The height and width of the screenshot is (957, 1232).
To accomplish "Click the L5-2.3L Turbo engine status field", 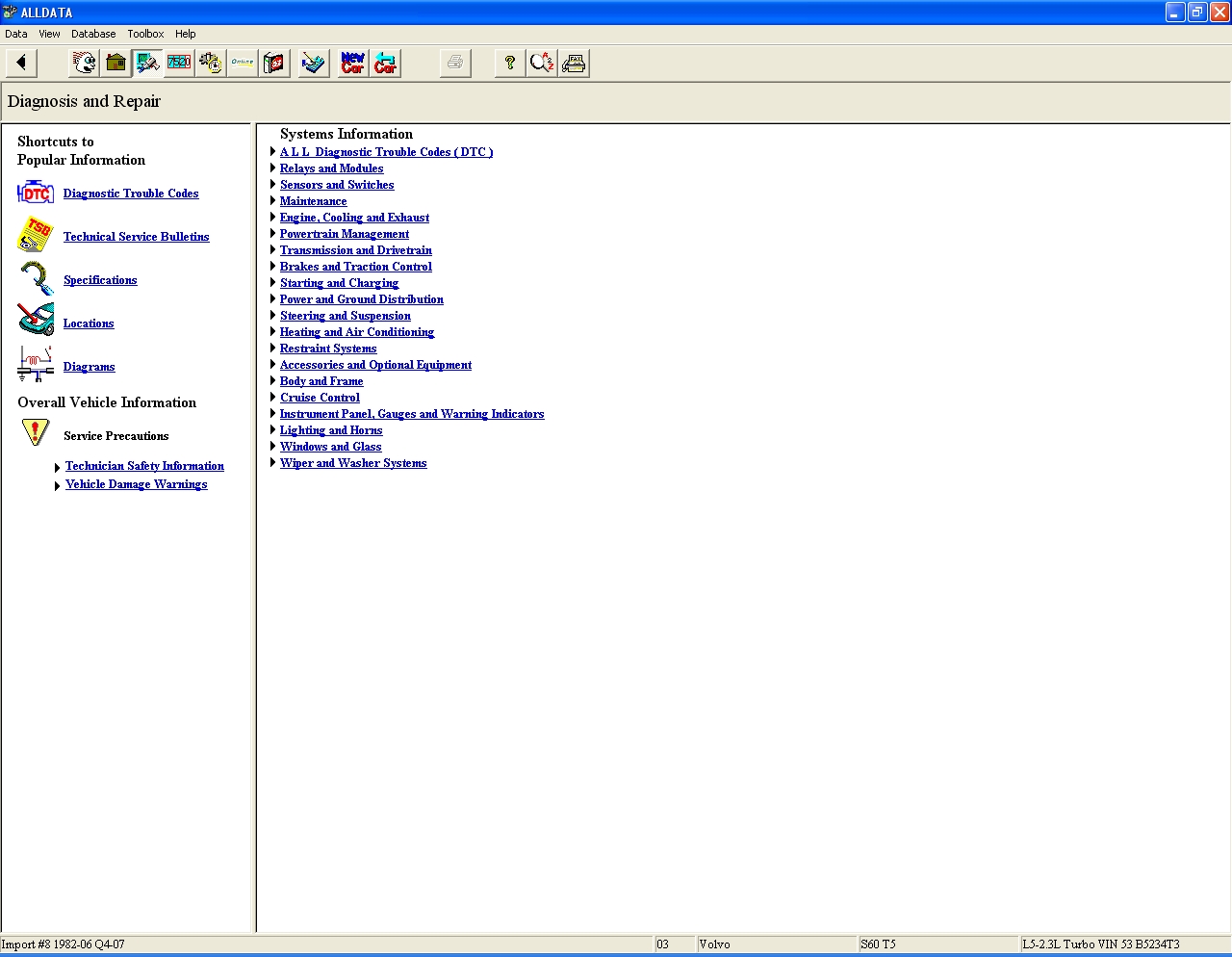I will click(1125, 944).
